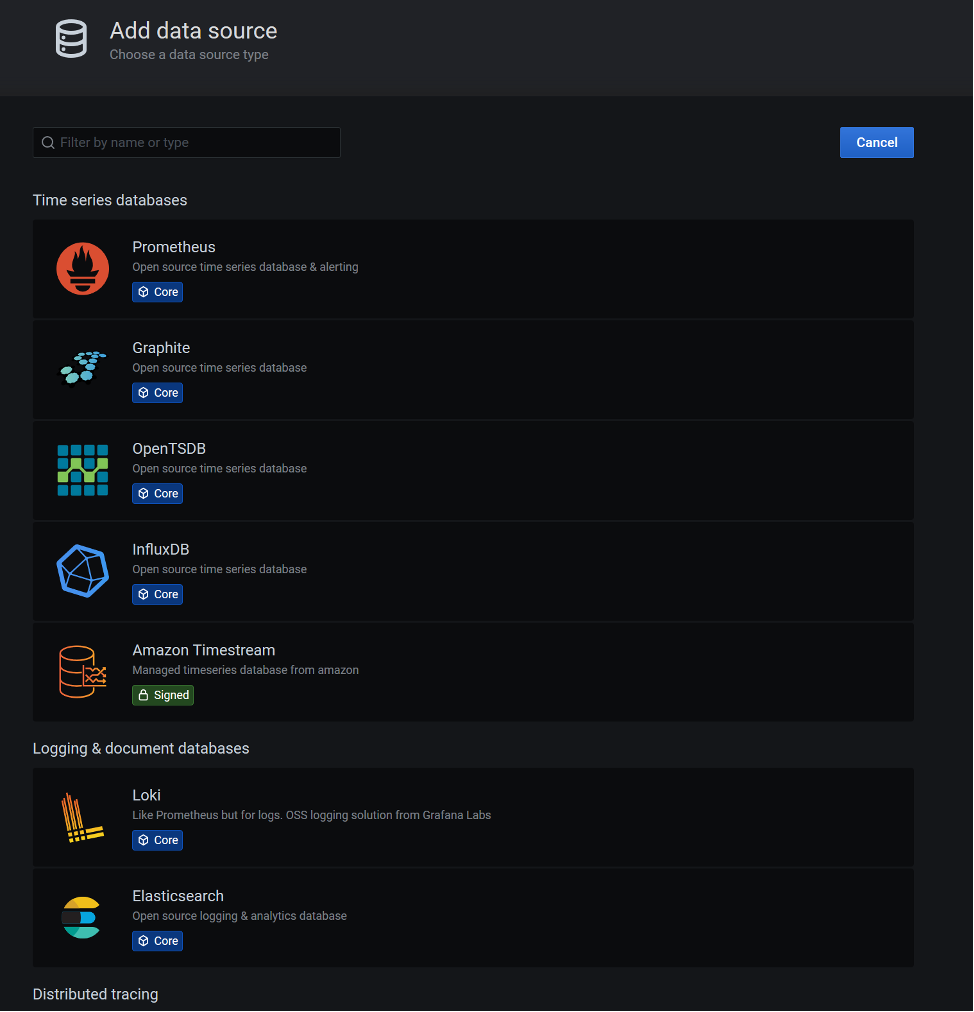Pick the InfluxDB data source entry

coord(473,571)
